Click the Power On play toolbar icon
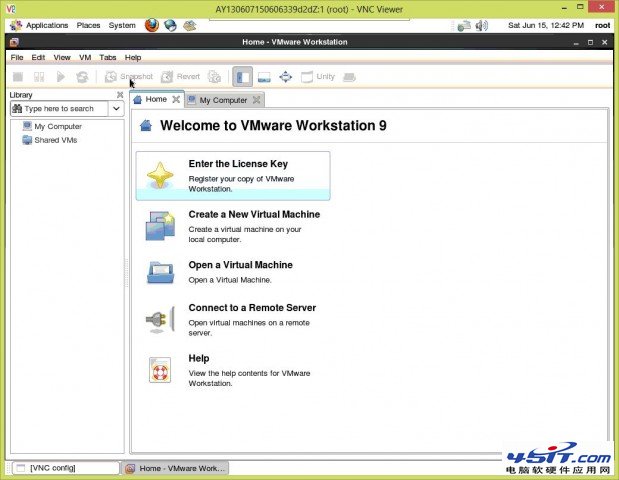619x480 pixels. [60, 77]
